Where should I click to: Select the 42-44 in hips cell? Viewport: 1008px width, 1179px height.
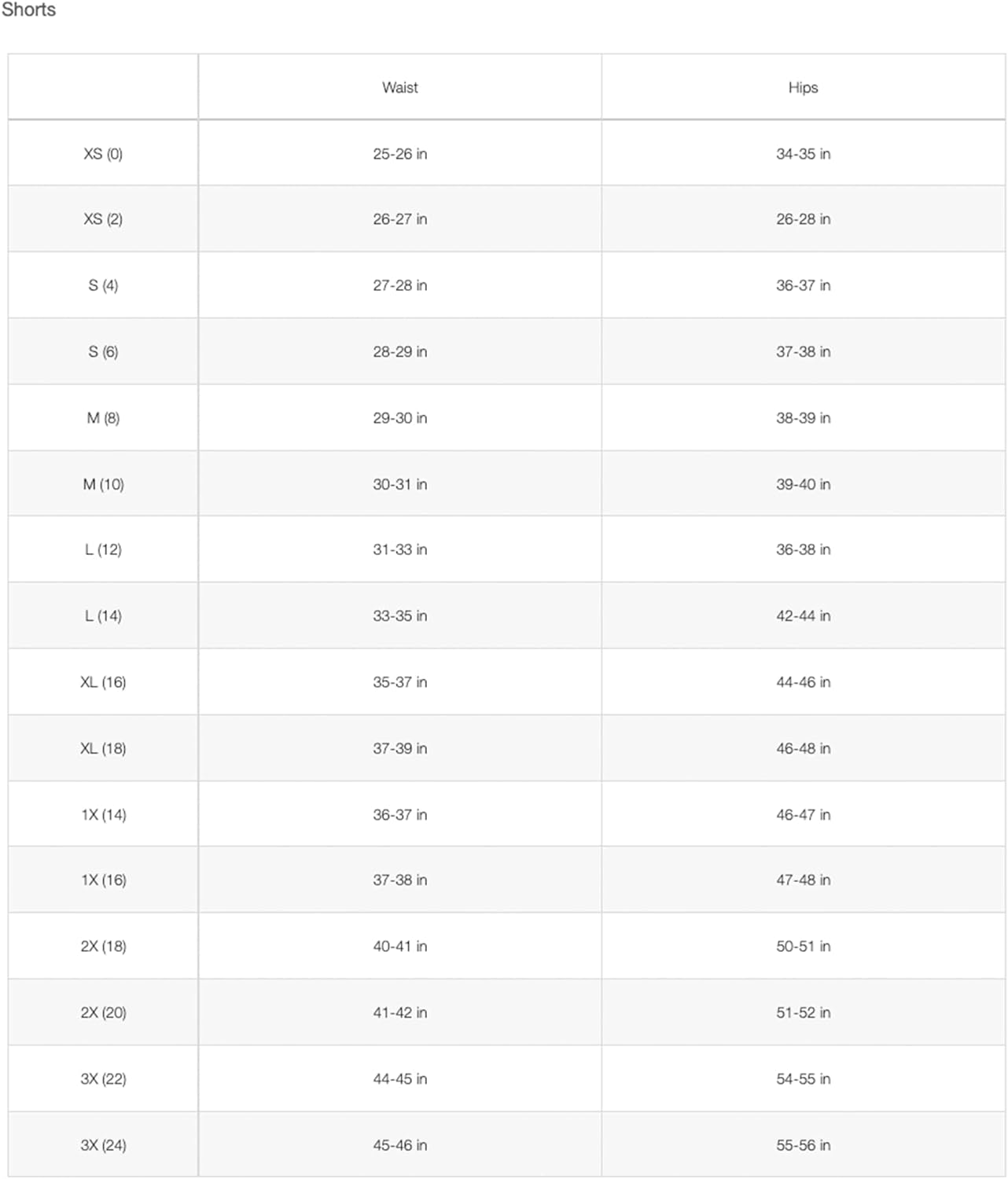[803, 615]
